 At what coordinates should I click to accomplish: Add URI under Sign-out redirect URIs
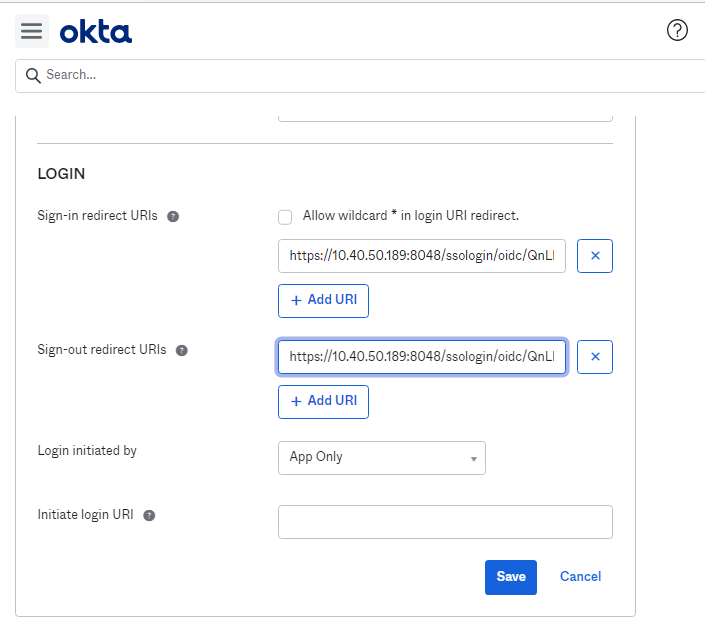click(323, 402)
